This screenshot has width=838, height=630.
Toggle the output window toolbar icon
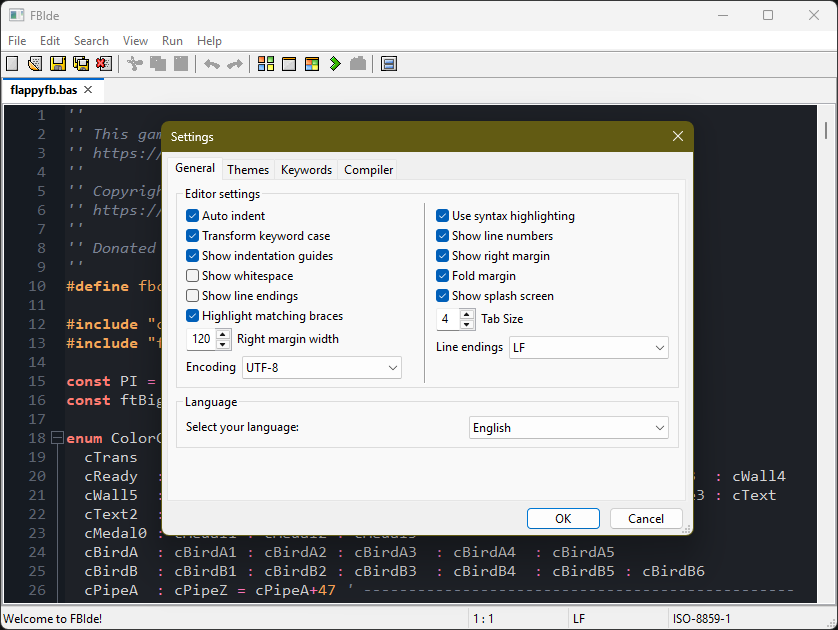tap(389, 64)
